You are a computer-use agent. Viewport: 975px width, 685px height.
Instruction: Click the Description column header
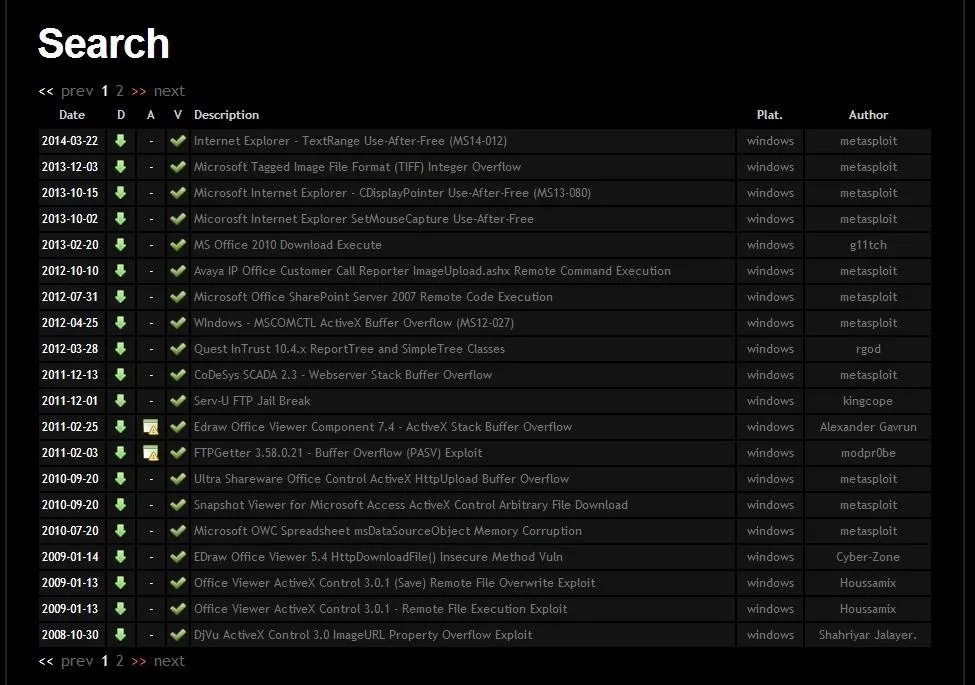pos(226,115)
